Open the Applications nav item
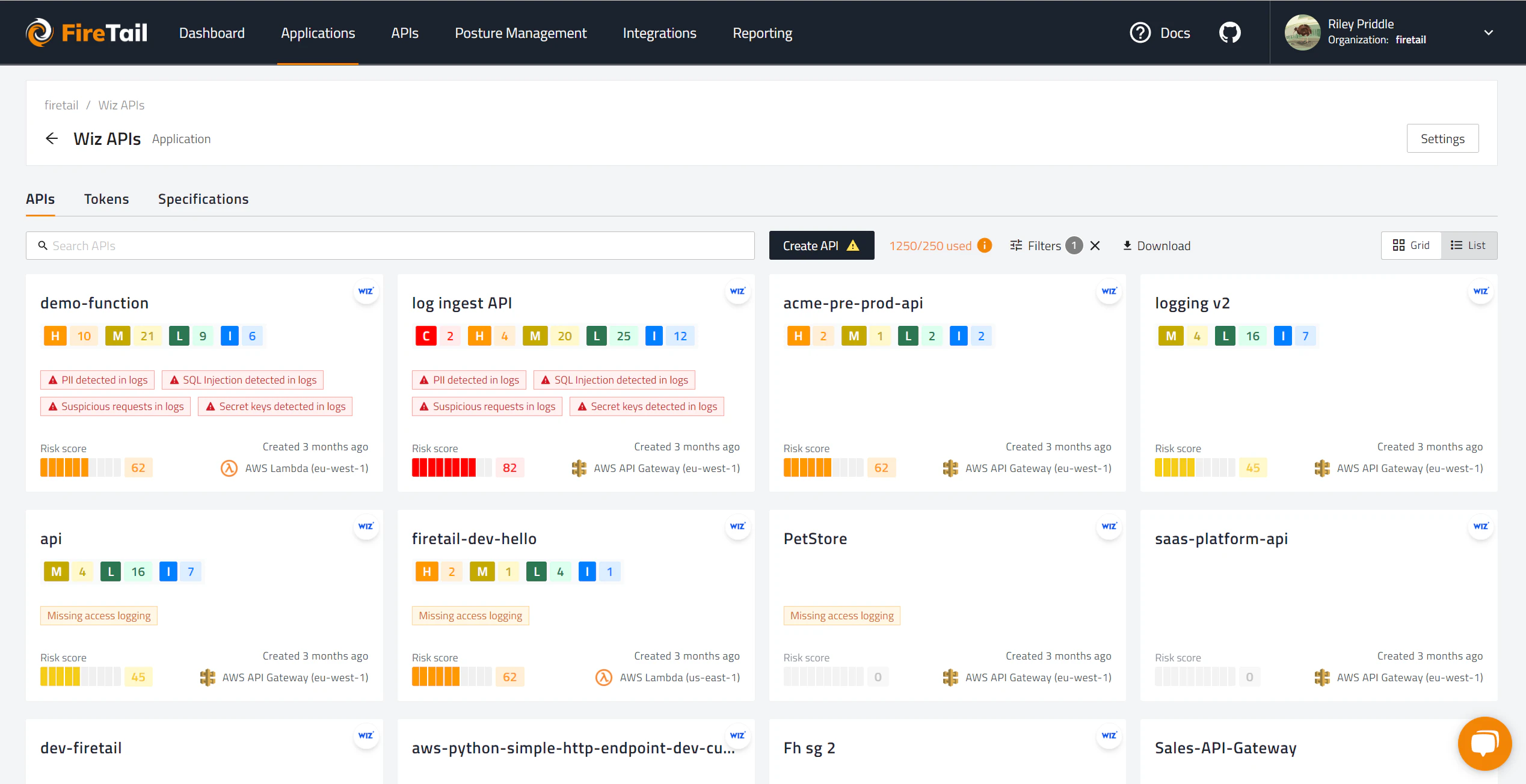Screen dimensions: 1526x784 tap(318, 33)
